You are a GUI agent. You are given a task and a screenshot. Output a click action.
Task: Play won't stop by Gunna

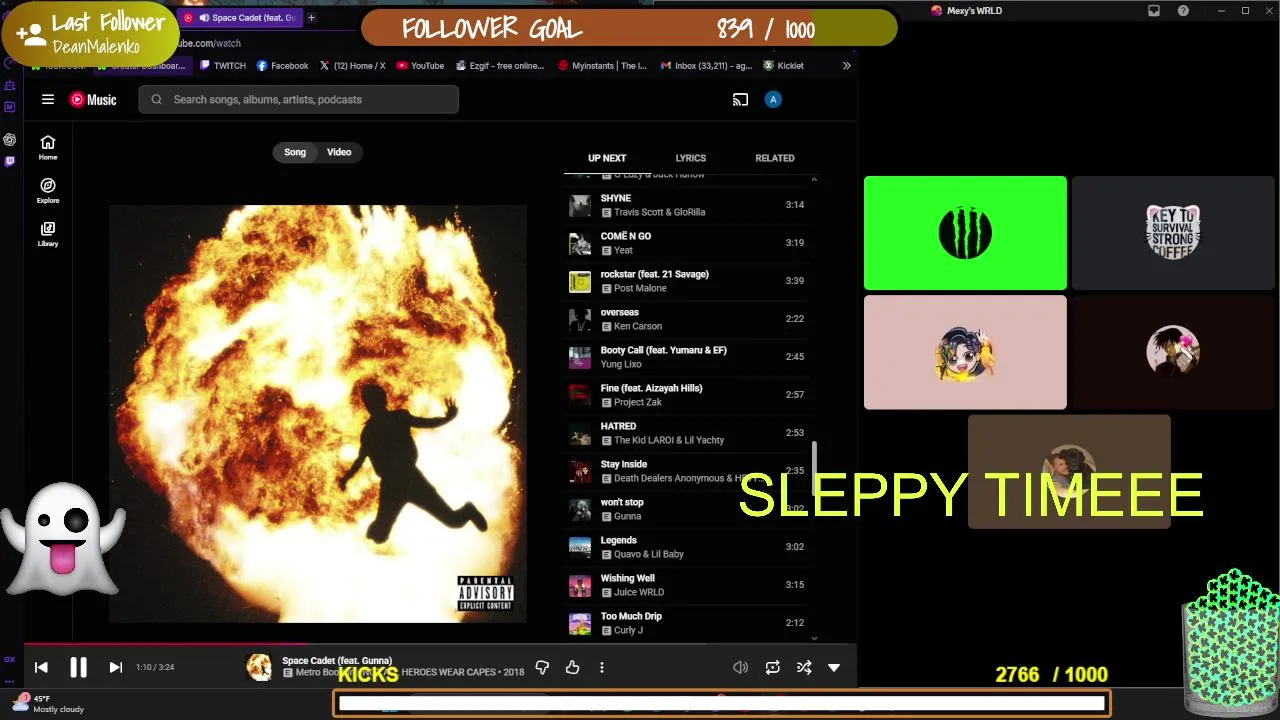(x=686, y=509)
